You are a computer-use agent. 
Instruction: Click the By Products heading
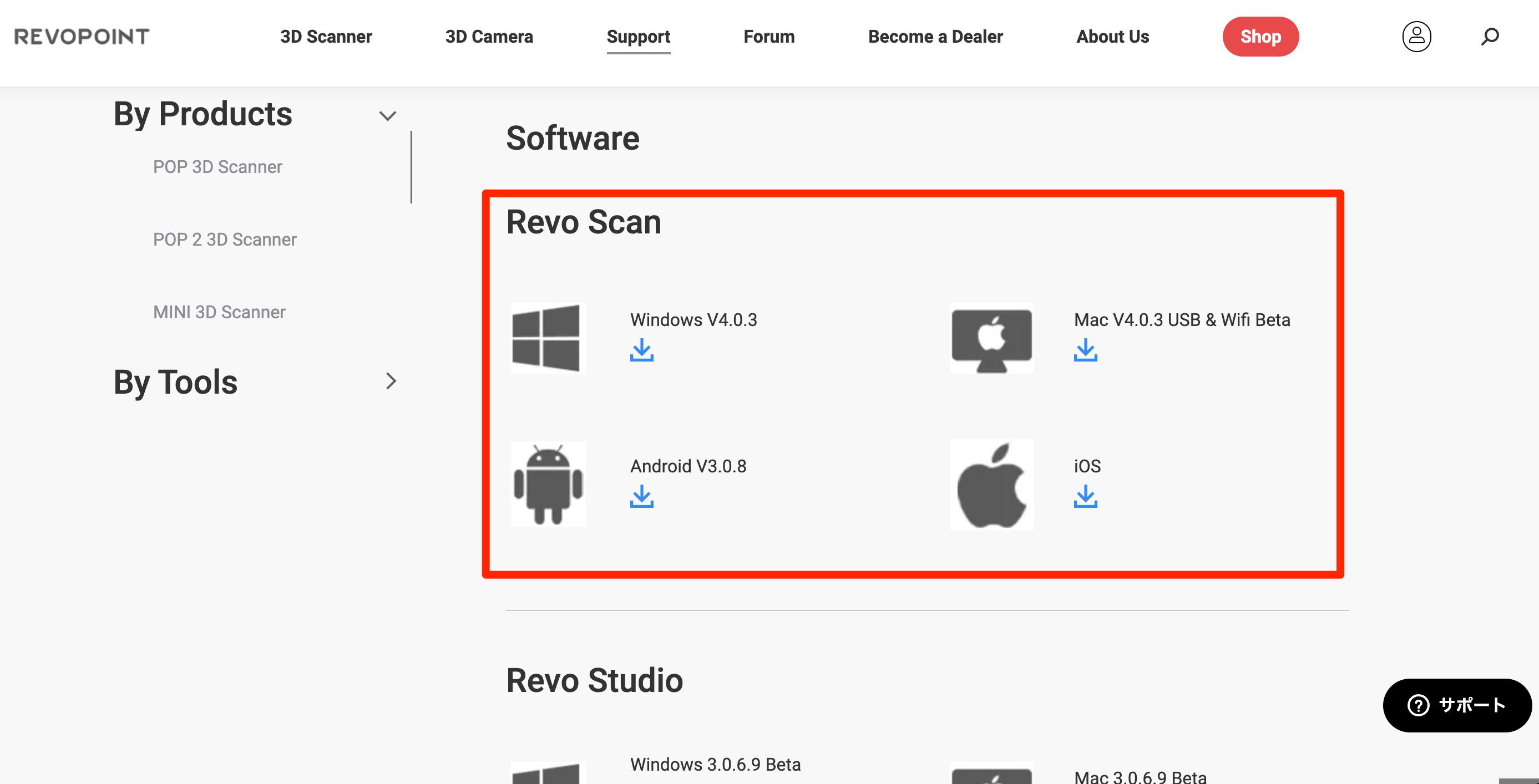click(202, 114)
